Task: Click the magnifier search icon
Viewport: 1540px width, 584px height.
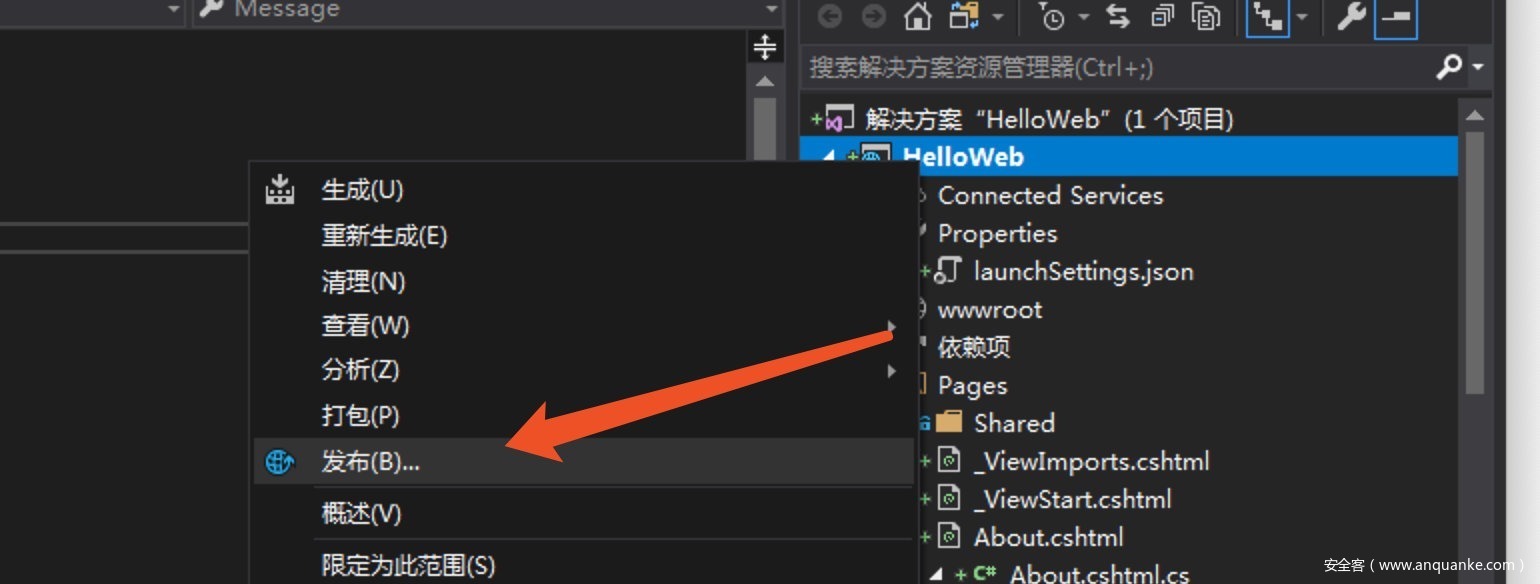Action: pyautogui.click(x=1448, y=67)
